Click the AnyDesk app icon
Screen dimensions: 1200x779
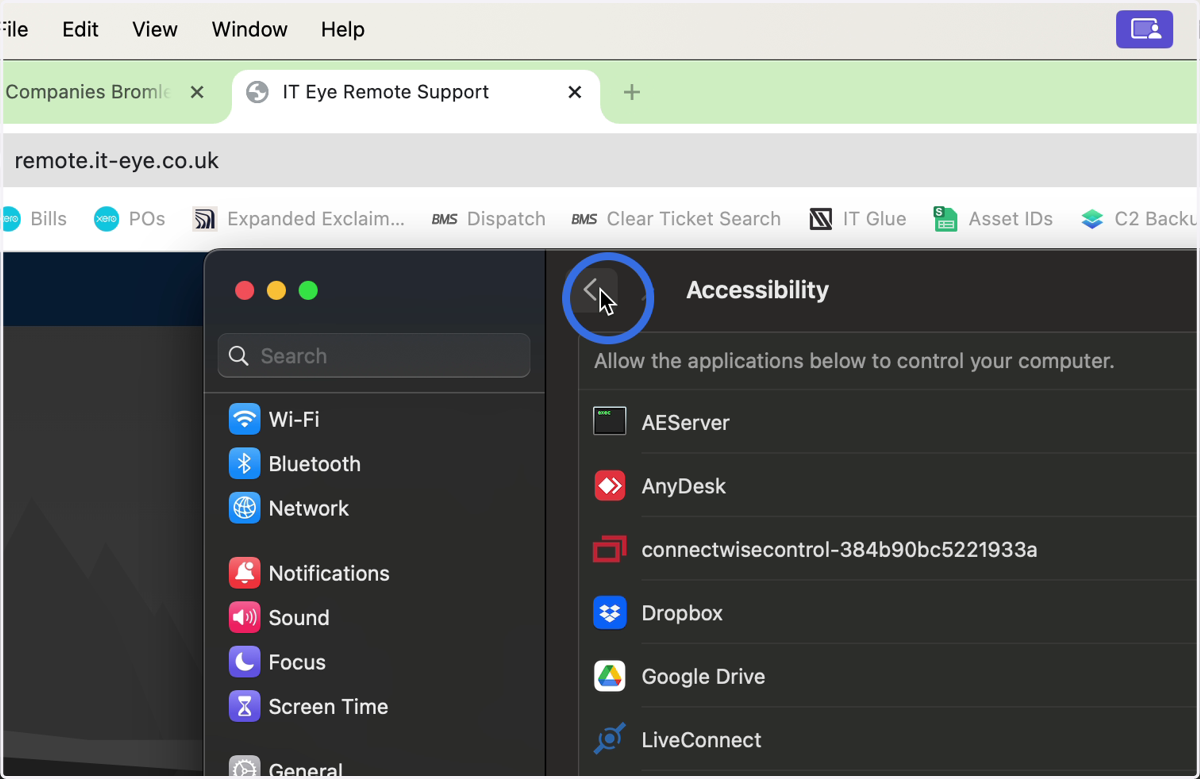610,486
